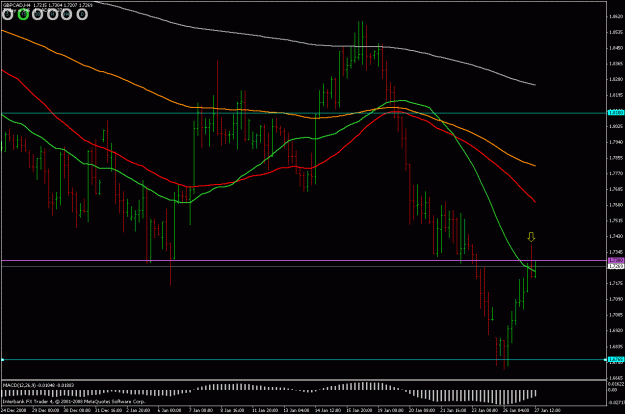Click the 24 Dec 2008 time axis label
Image resolution: width=625 pixels, height=414 pixels.
[x=13, y=410]
